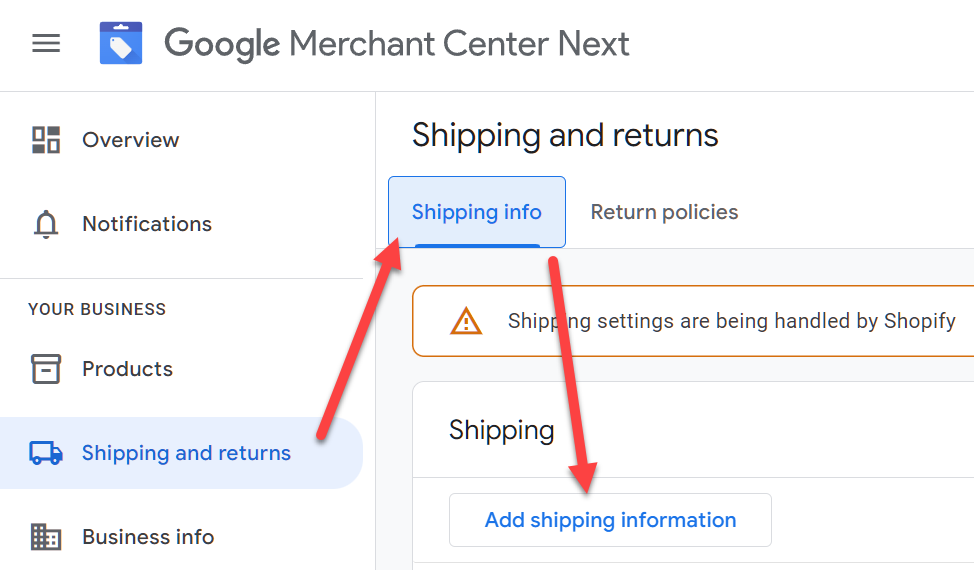Switch to the Shipping info tab
974x570 pixels.
(x=476, y=212)
